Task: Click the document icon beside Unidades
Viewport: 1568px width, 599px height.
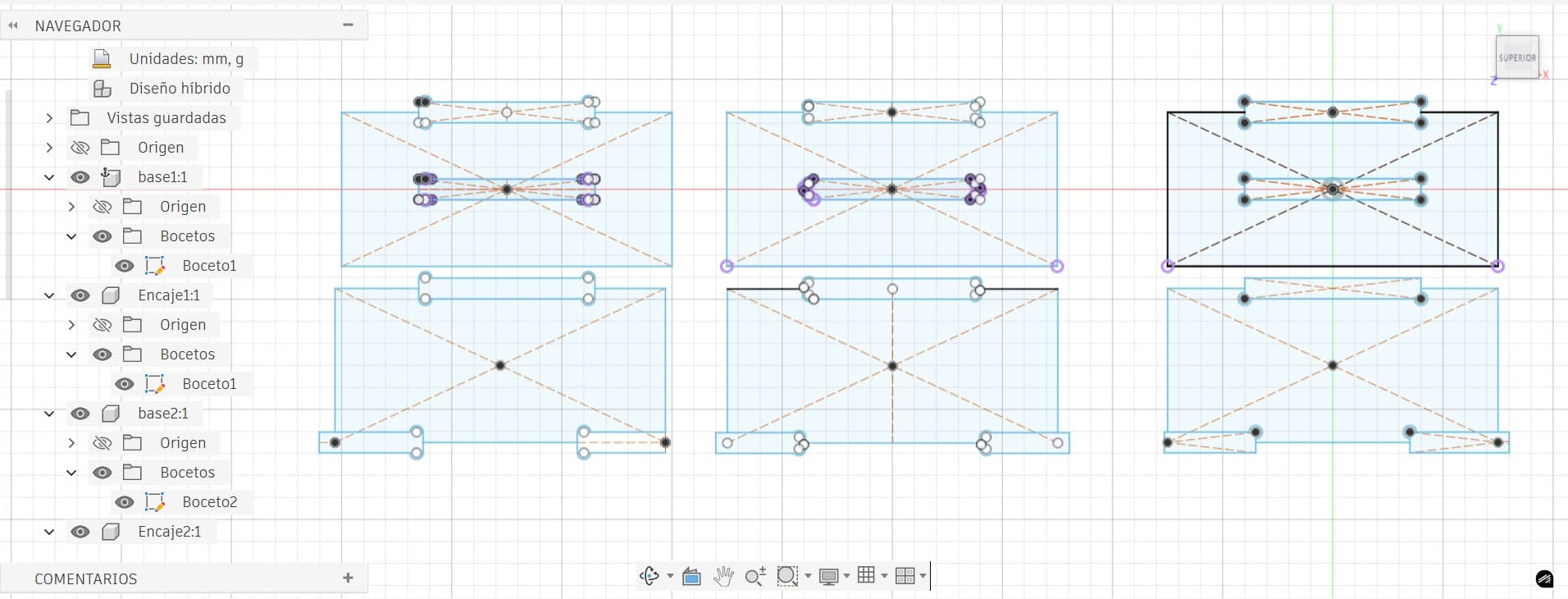Action: [102, 59]
